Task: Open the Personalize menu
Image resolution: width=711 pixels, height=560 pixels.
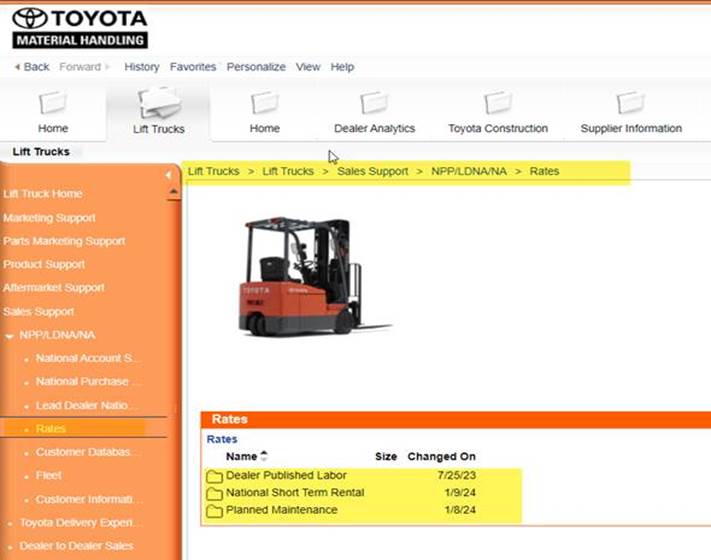Action: click(x=256, y=67)
